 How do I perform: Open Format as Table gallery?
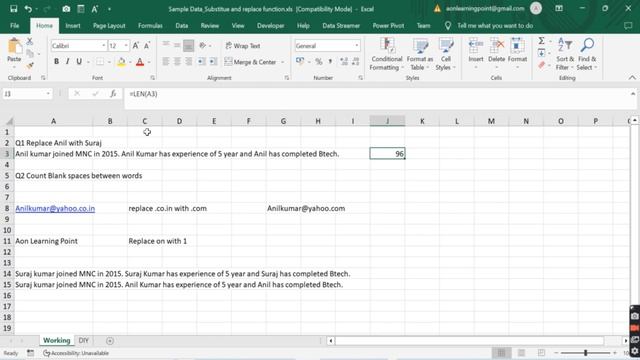(x=420, y=54)
